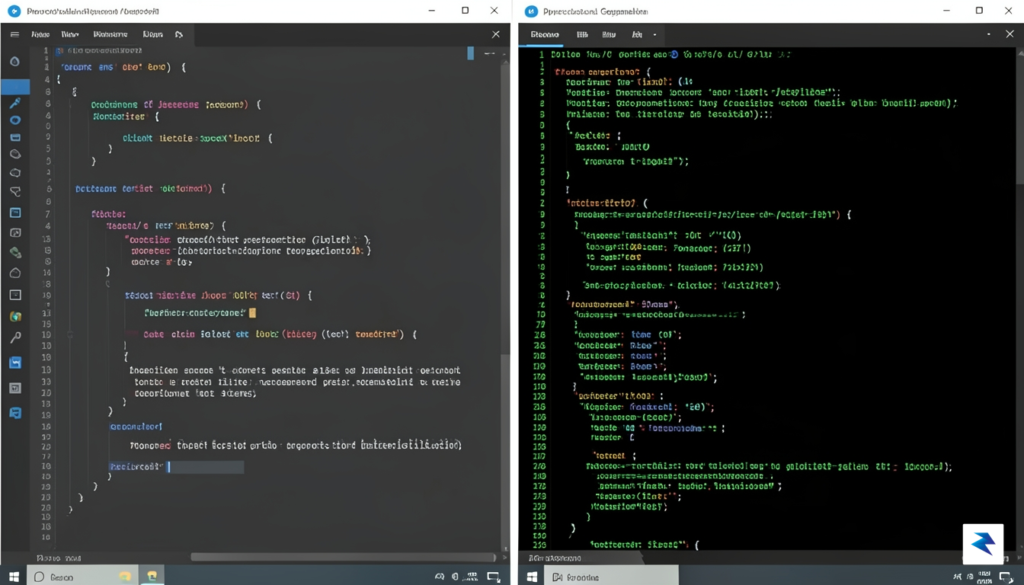Click the blue scroll marker at the left editor's top
1024x585 pixels.
click(470, 54)
